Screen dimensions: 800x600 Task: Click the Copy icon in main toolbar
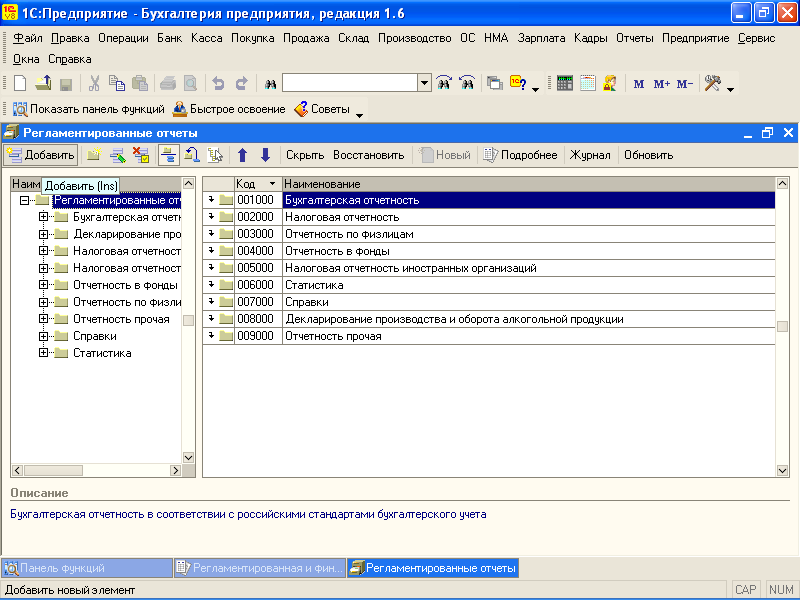tap(117, 83)
